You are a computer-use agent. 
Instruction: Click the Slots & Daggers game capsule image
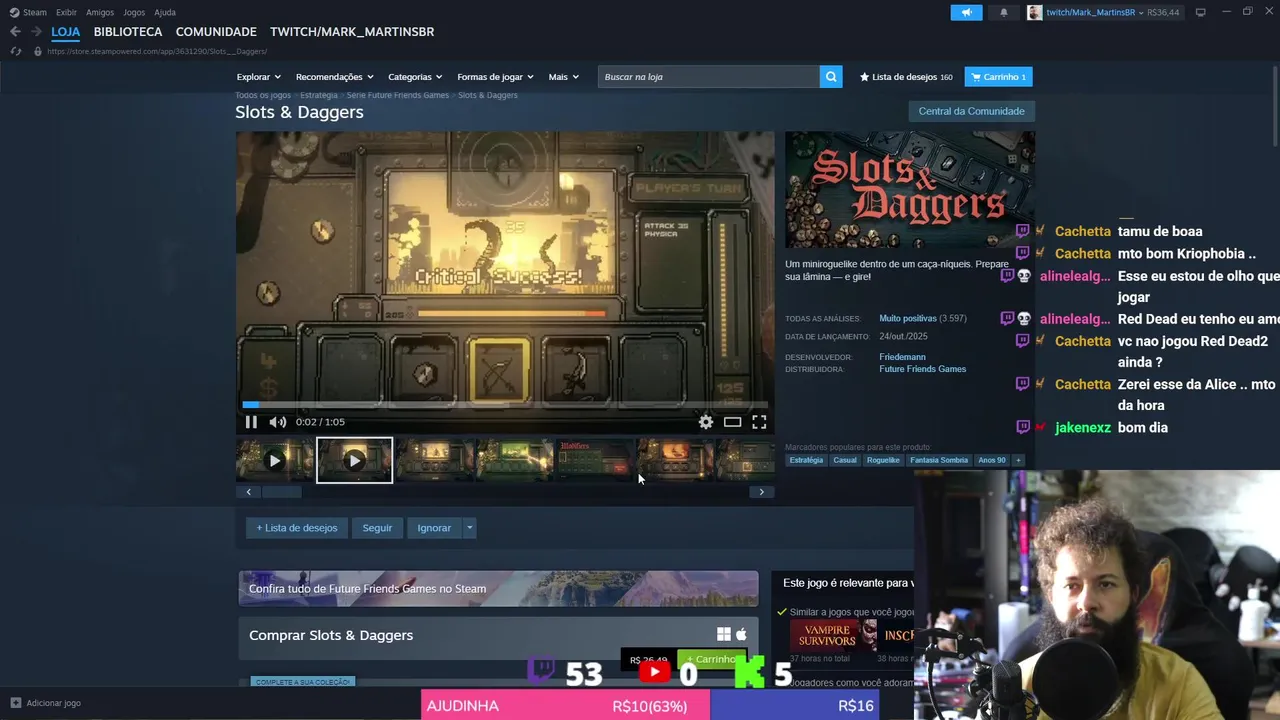pos(910,190)
